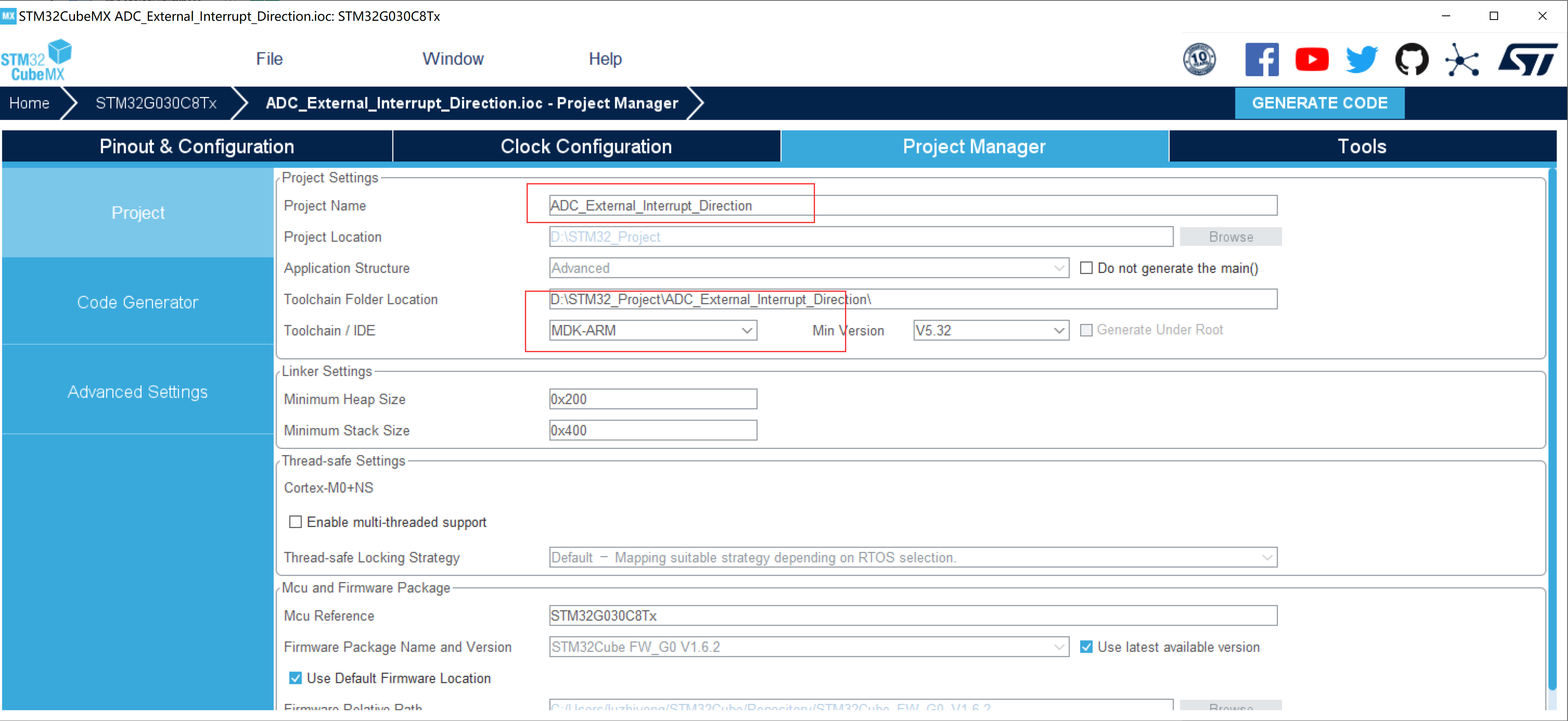1568x721 pixels.
Task: Open the YouTube icon link
Action: coord(1312,60)
